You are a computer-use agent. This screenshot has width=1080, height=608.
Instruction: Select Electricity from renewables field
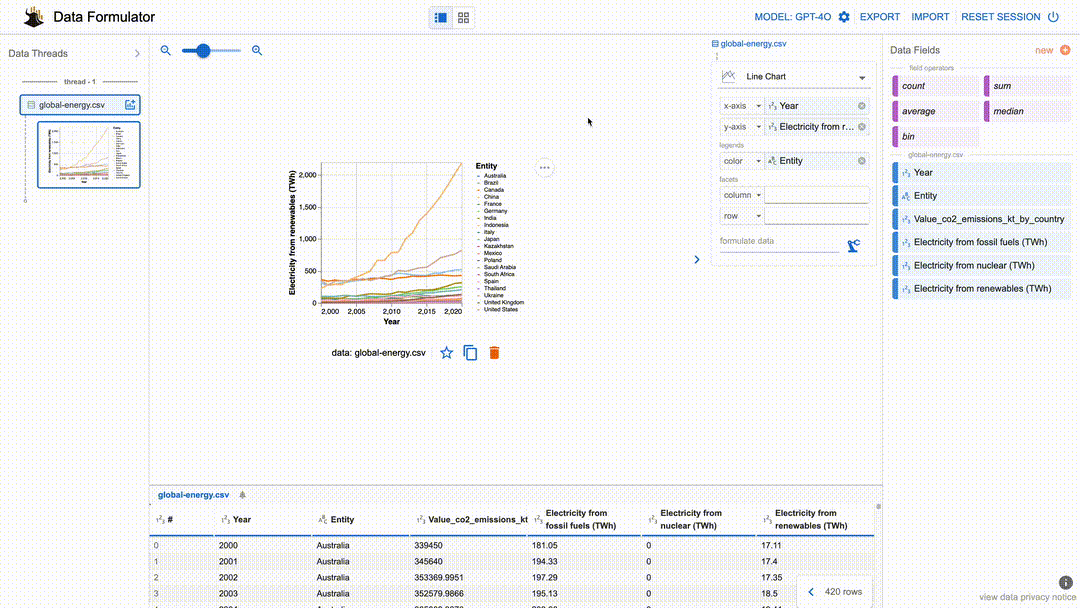click(x=982, y=289)
